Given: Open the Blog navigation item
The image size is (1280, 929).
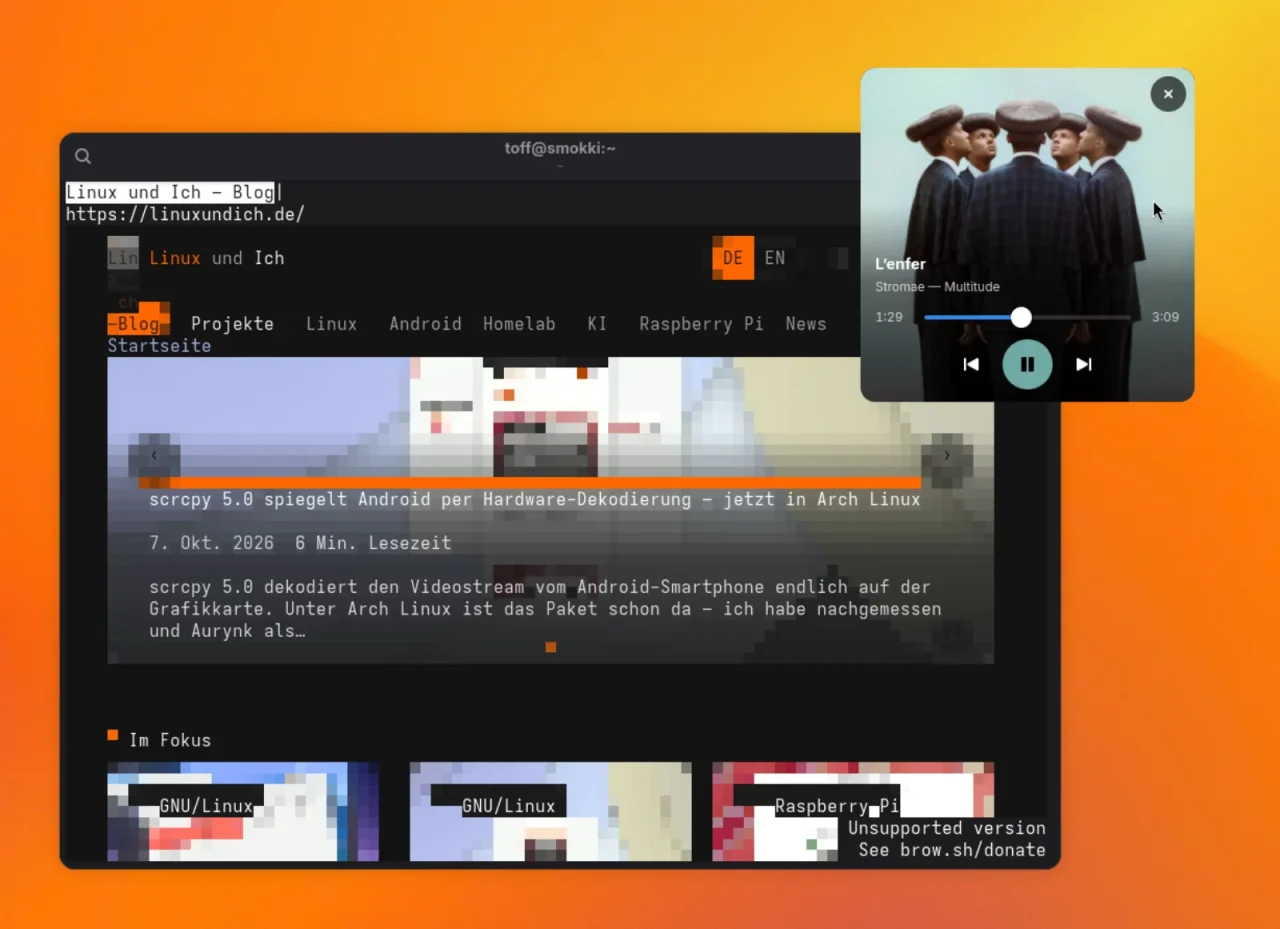Looking at the screenshot, I should [x=138, y=324].
